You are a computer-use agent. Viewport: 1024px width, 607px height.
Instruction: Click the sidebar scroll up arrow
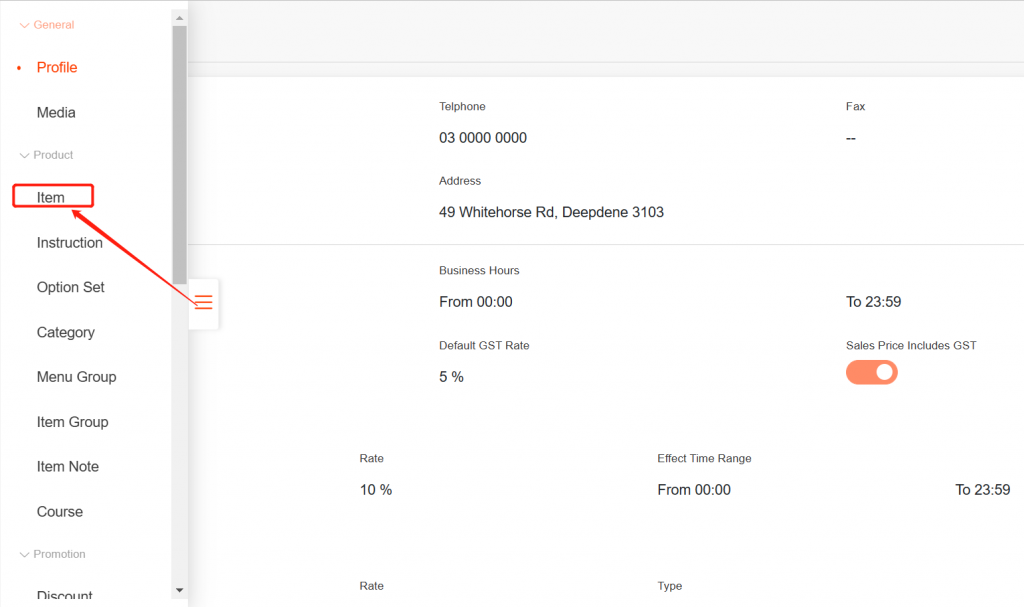179,17
